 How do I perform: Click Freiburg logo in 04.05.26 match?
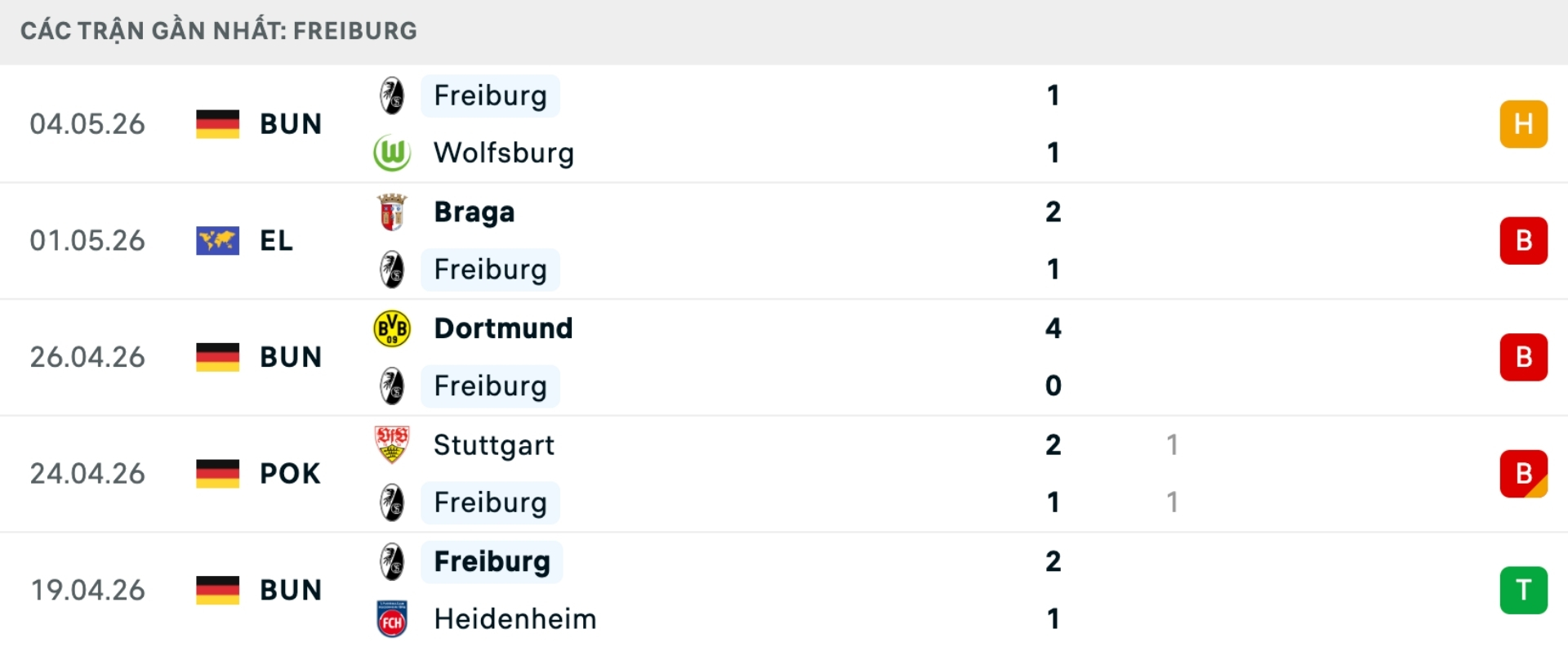point(392,96)
